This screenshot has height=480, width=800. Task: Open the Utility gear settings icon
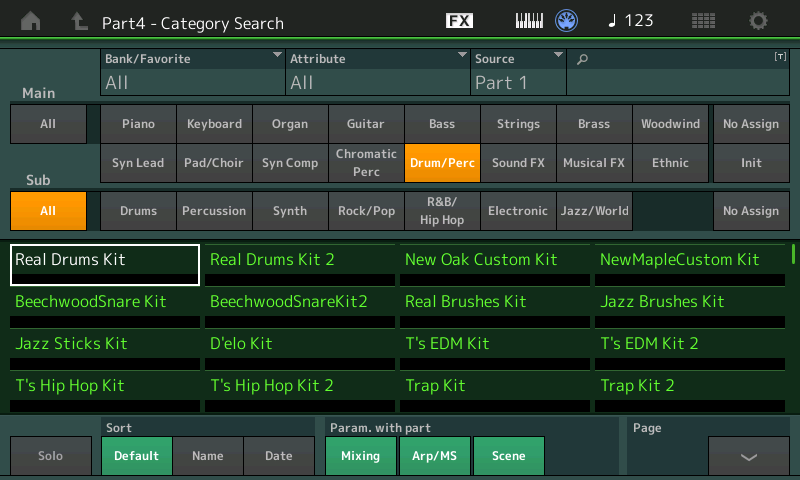(x=759, y=21)
